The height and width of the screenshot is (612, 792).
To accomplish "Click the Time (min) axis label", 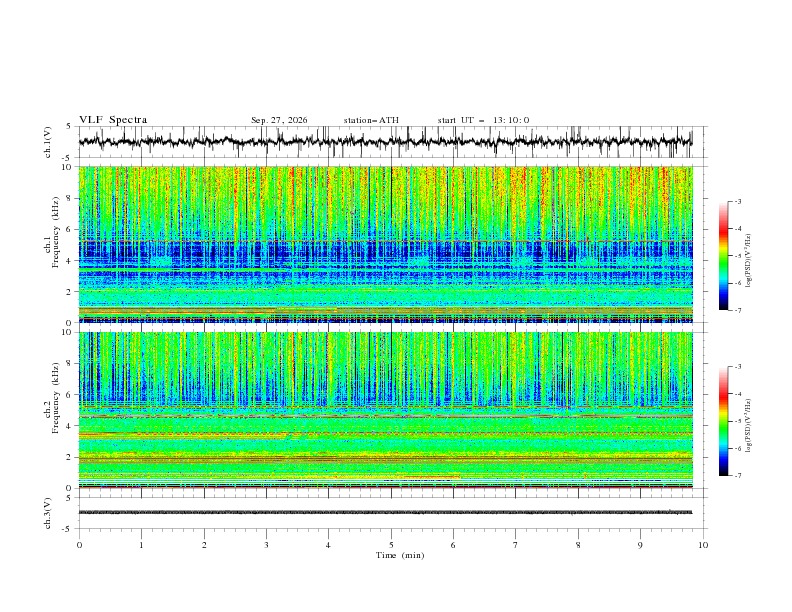I will click(400, 555).
